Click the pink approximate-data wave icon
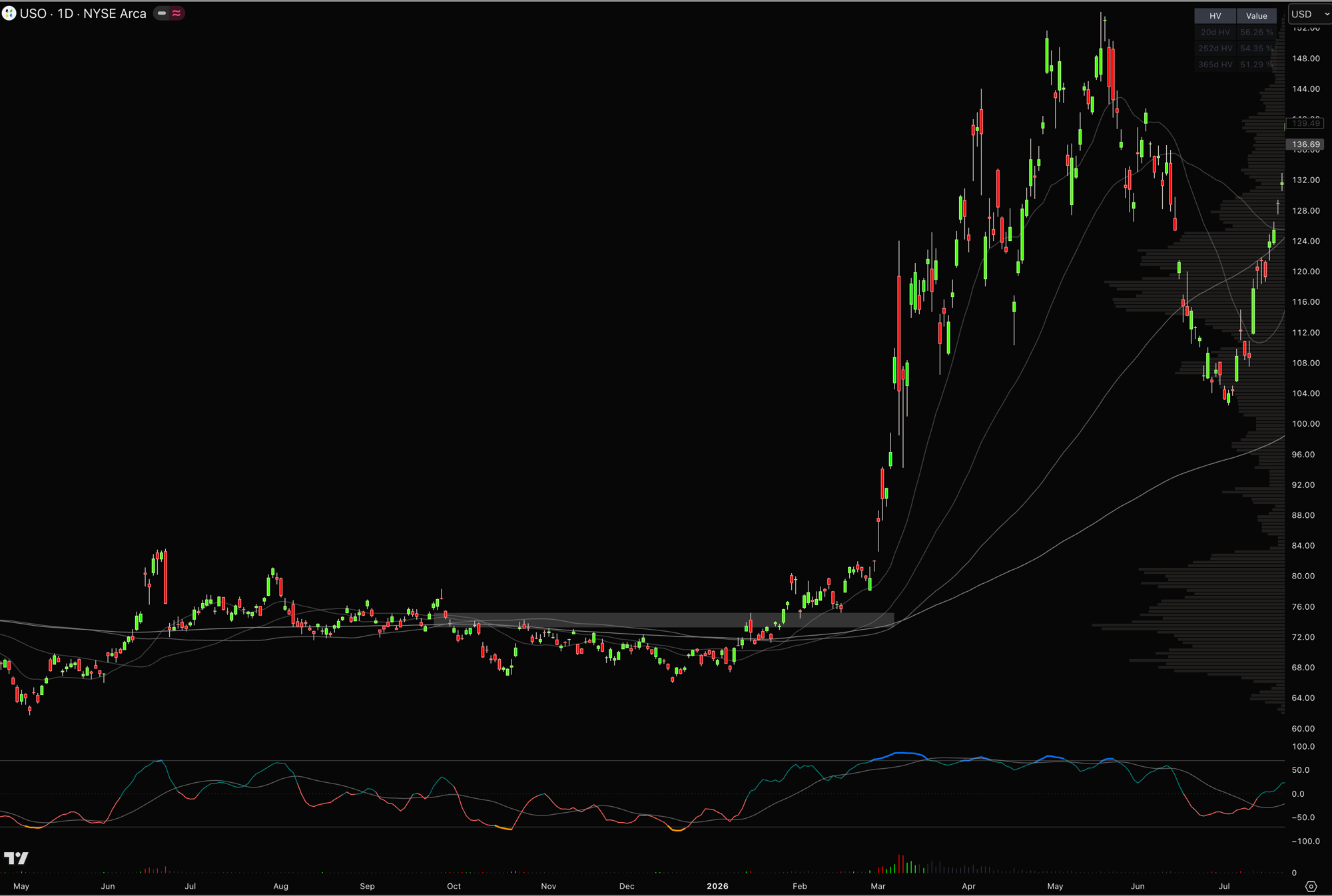1332x896 pixels. [176, 13]
